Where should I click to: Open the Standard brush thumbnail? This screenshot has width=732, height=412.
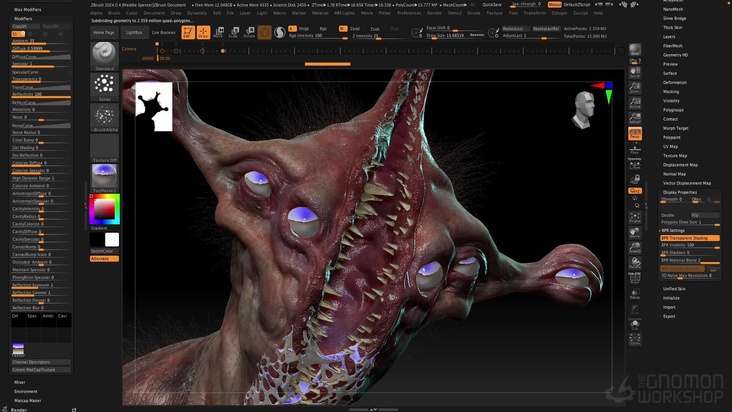coord(104,56)
